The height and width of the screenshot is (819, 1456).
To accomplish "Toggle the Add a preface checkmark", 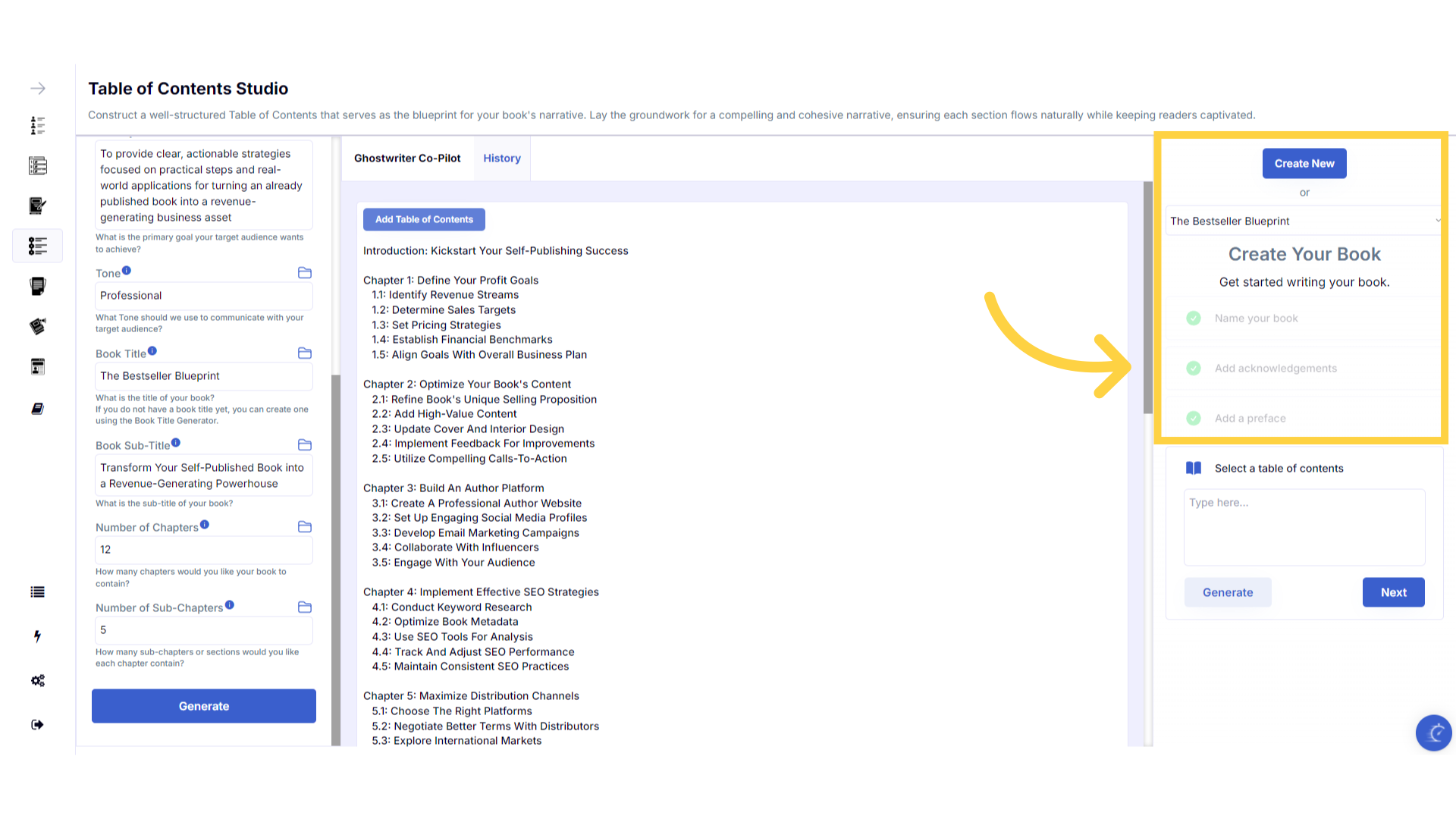I will tap(1194, 419).
